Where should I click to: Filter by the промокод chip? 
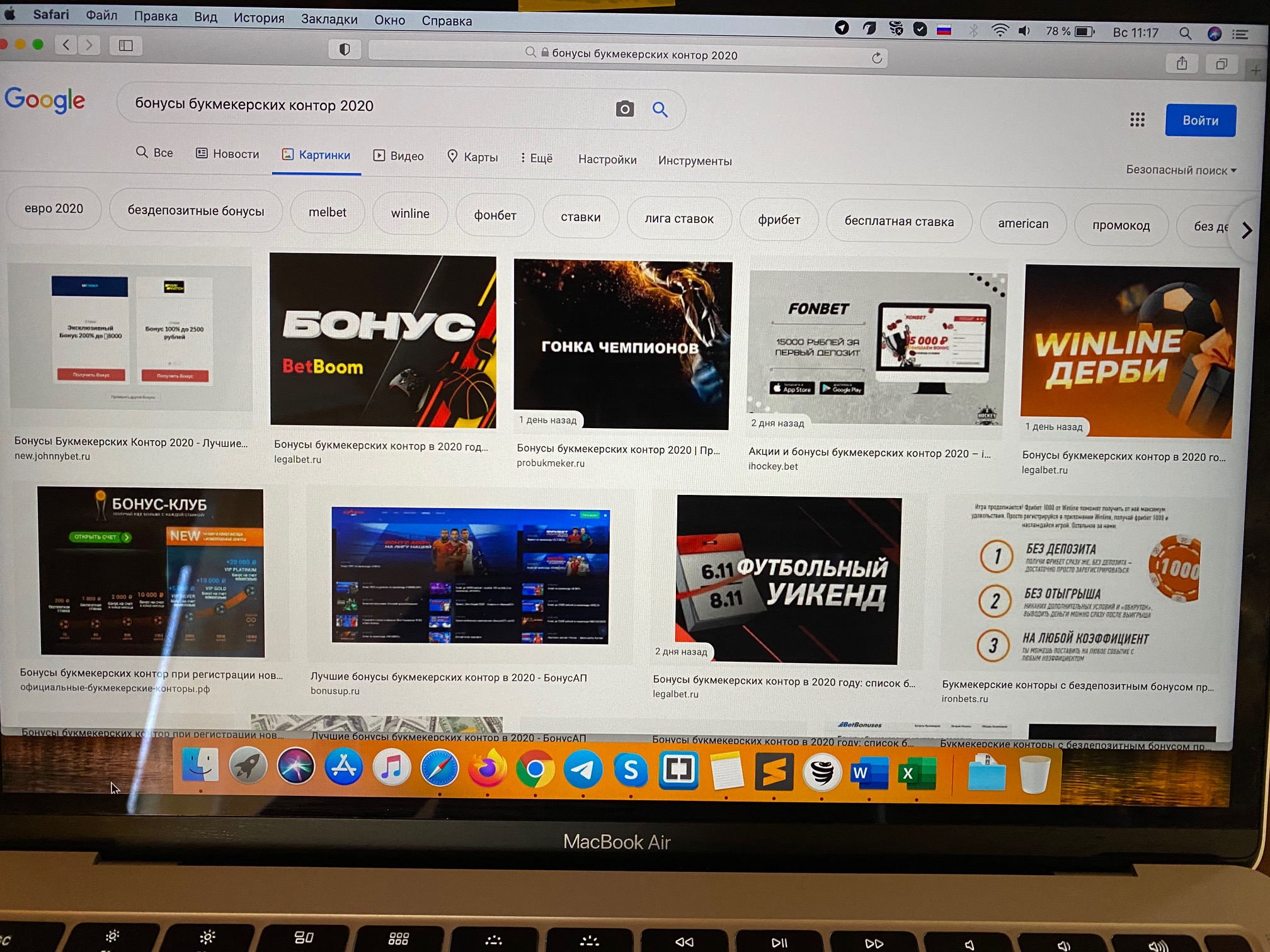(1121, 225)
